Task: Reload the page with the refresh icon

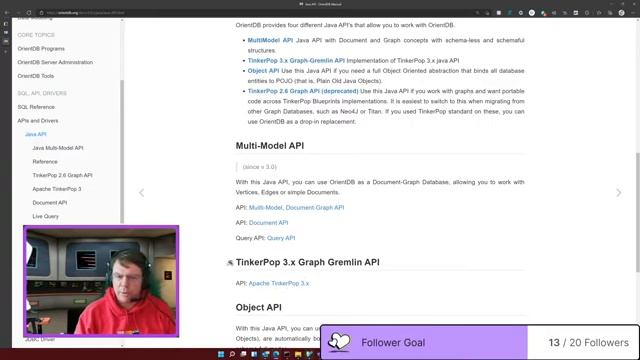Action: pyautogui.click(x=29, y=13)
